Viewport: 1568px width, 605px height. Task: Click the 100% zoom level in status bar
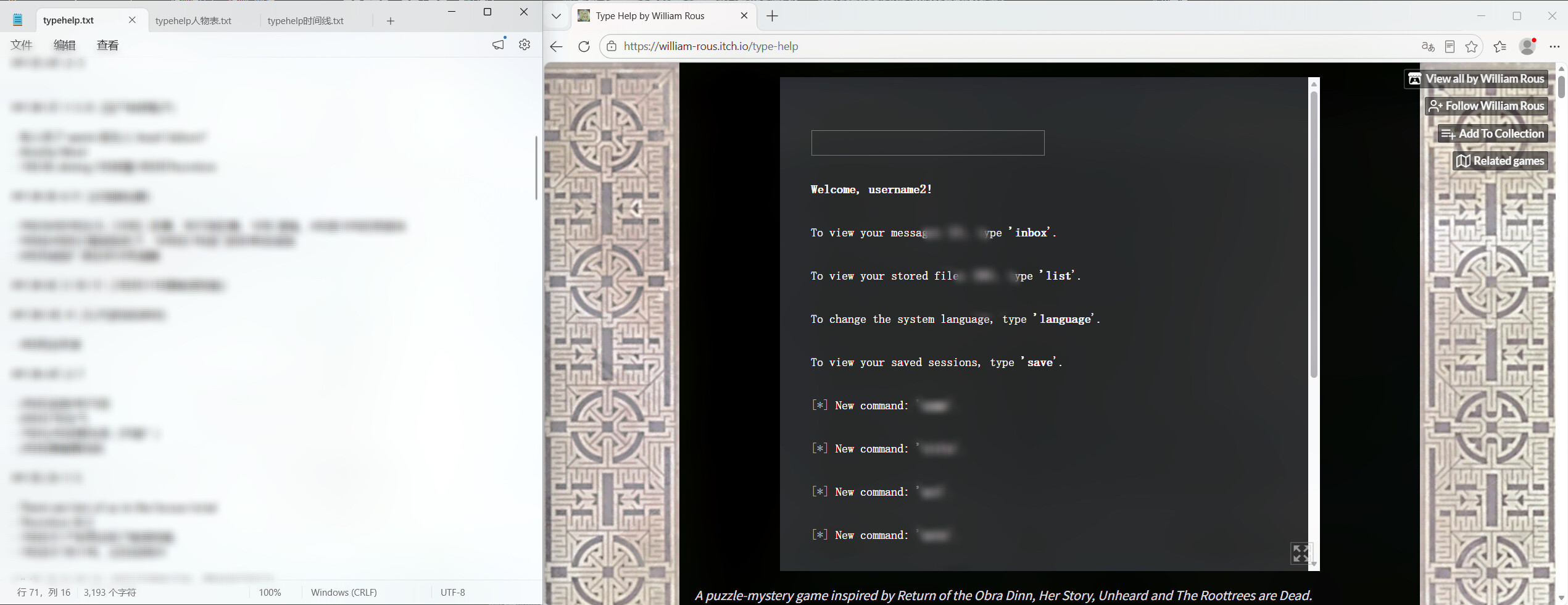point(270,592)
